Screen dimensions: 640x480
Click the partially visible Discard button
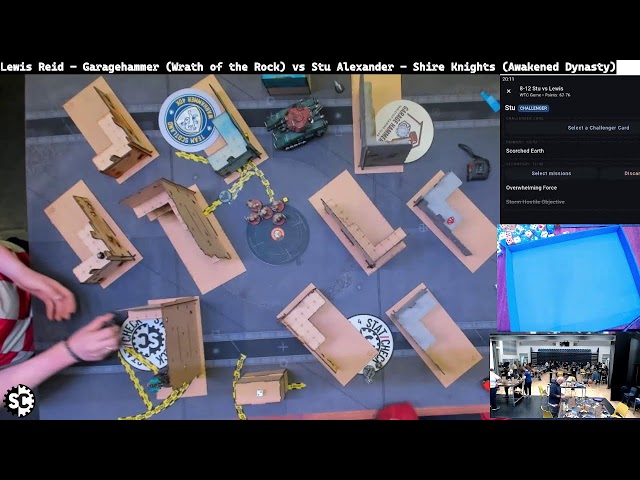tap(632, 173)
